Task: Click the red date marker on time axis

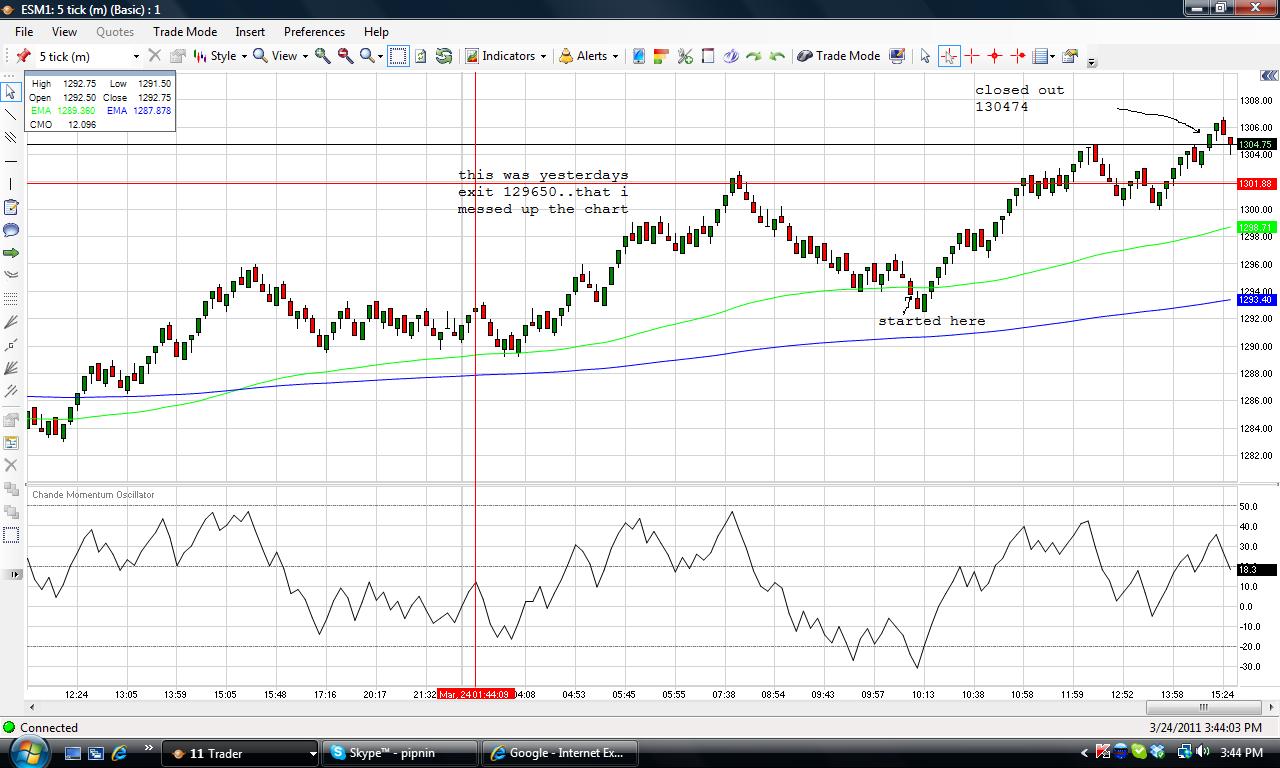Action: click(476, 694)
